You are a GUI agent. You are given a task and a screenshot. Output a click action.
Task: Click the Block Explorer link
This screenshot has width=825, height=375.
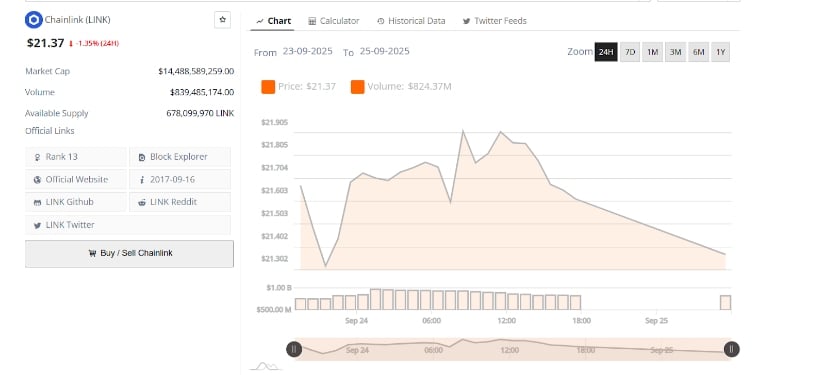tap(180, 157)
